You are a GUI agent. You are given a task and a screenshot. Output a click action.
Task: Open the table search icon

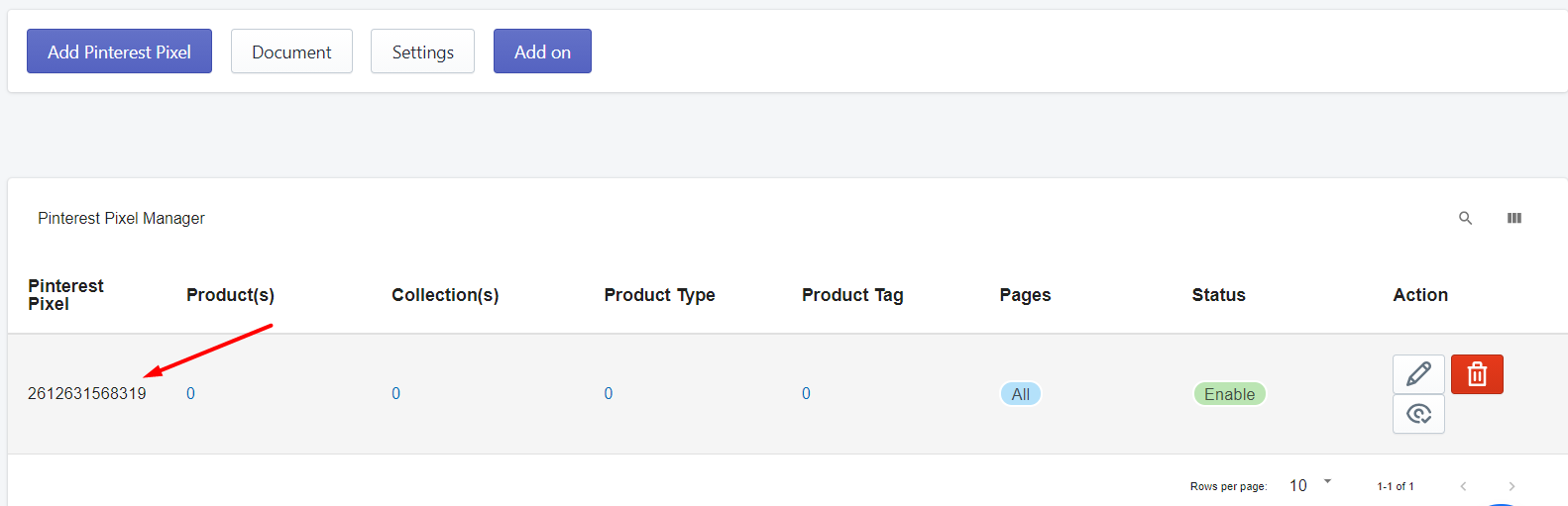click(x=1465, y=218)
